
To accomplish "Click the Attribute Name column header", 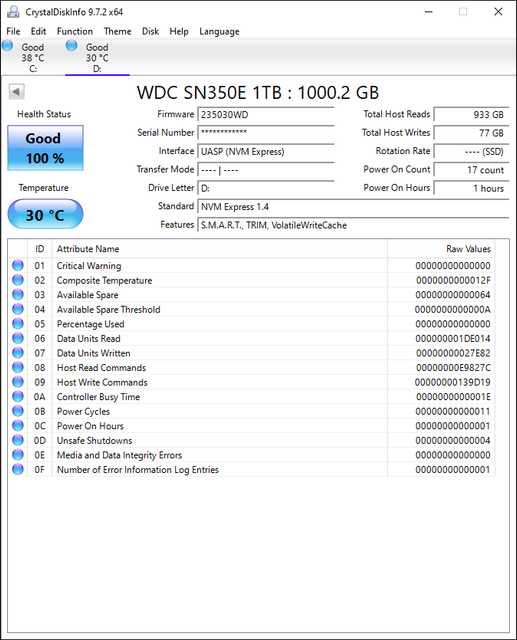I will pos(220,249).
